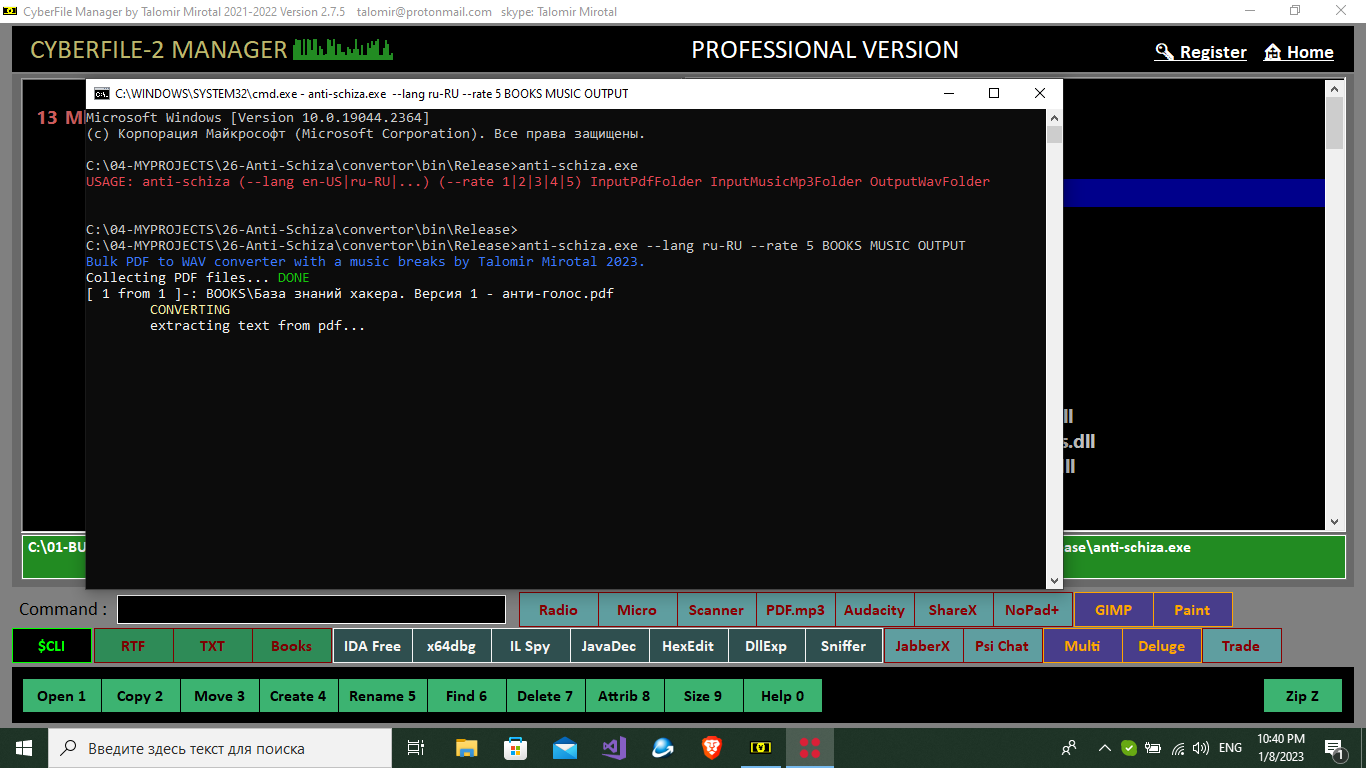Launch GIMP
The height and width of the screenshot is (768, 1366).
1113,610
